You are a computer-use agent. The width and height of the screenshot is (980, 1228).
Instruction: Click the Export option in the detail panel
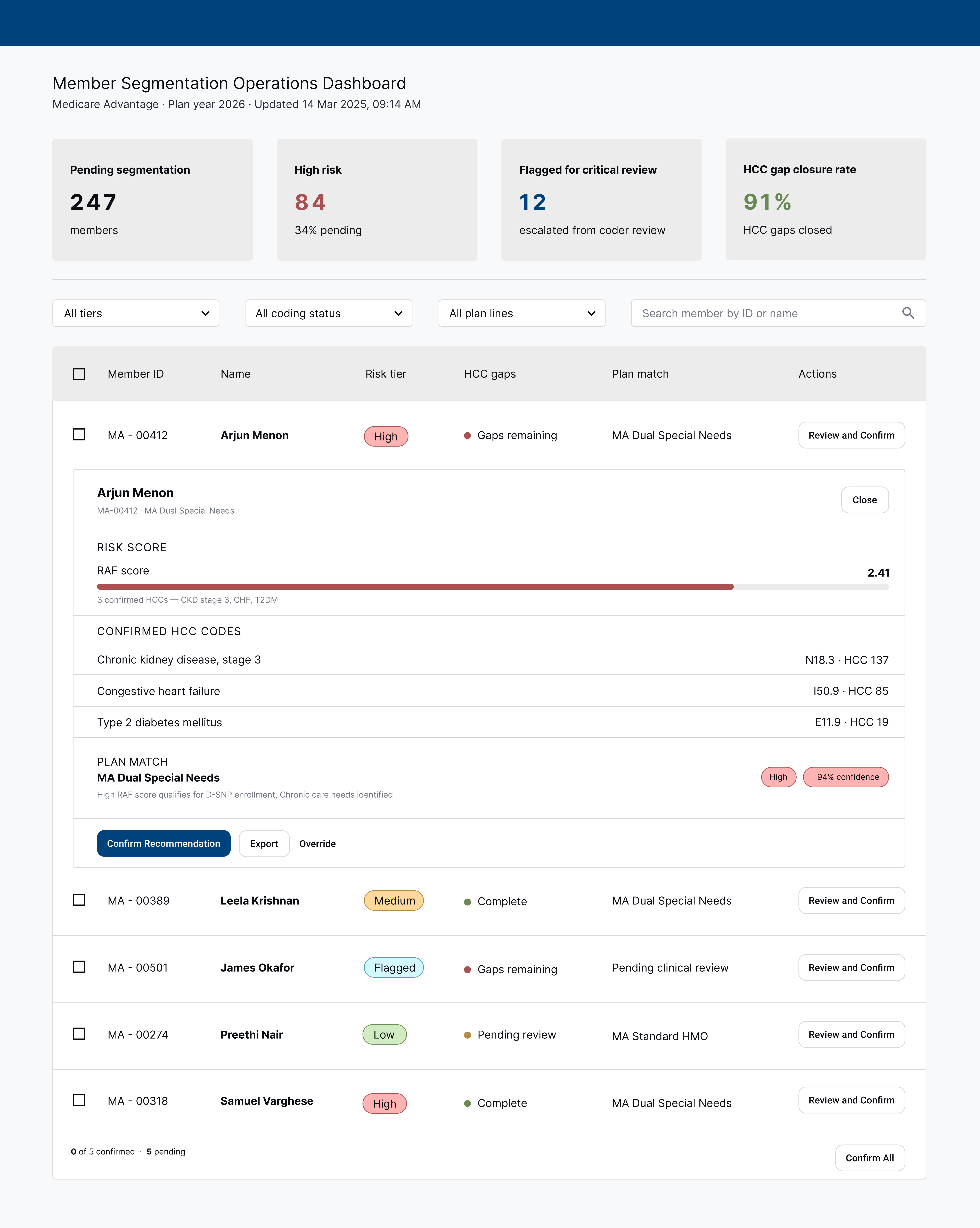click(264, 844)
